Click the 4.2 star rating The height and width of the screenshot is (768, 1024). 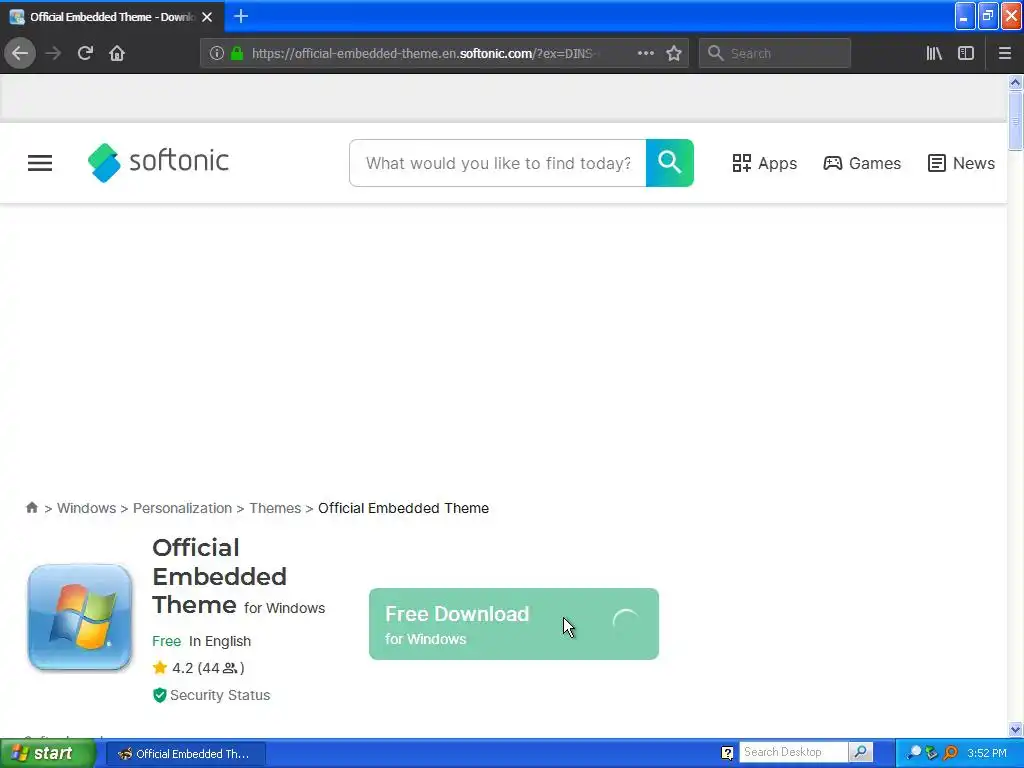pyautogui.click(x=198, y=667)
